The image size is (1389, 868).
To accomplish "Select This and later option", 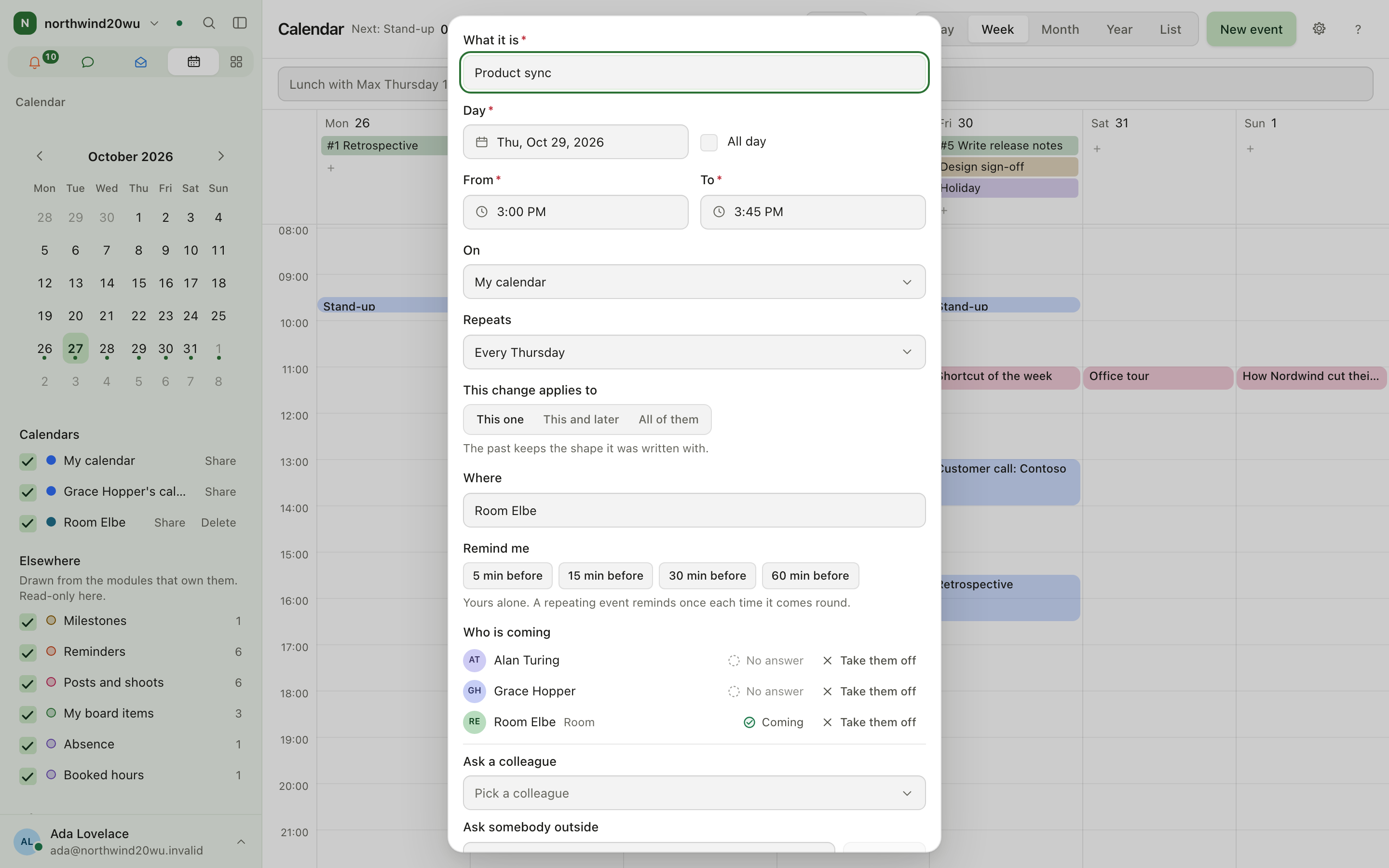I will tap(581, 420).
